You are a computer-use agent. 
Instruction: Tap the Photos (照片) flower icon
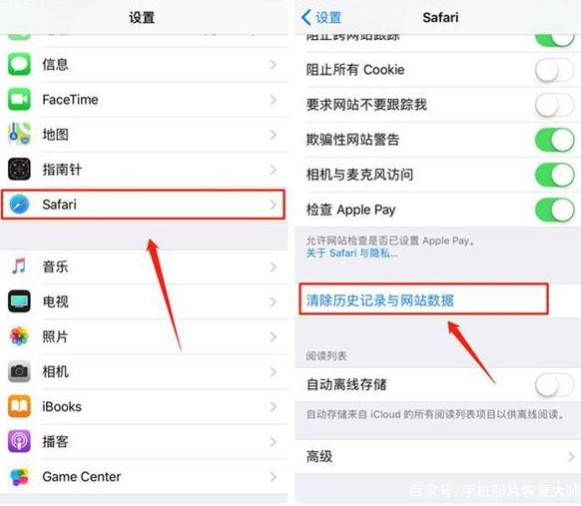pyautogui.click(x=19, y=336)
